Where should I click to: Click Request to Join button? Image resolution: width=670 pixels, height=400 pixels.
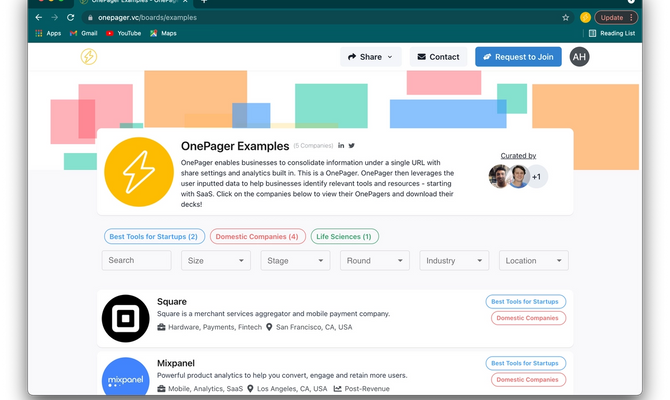tap(518, 57)
